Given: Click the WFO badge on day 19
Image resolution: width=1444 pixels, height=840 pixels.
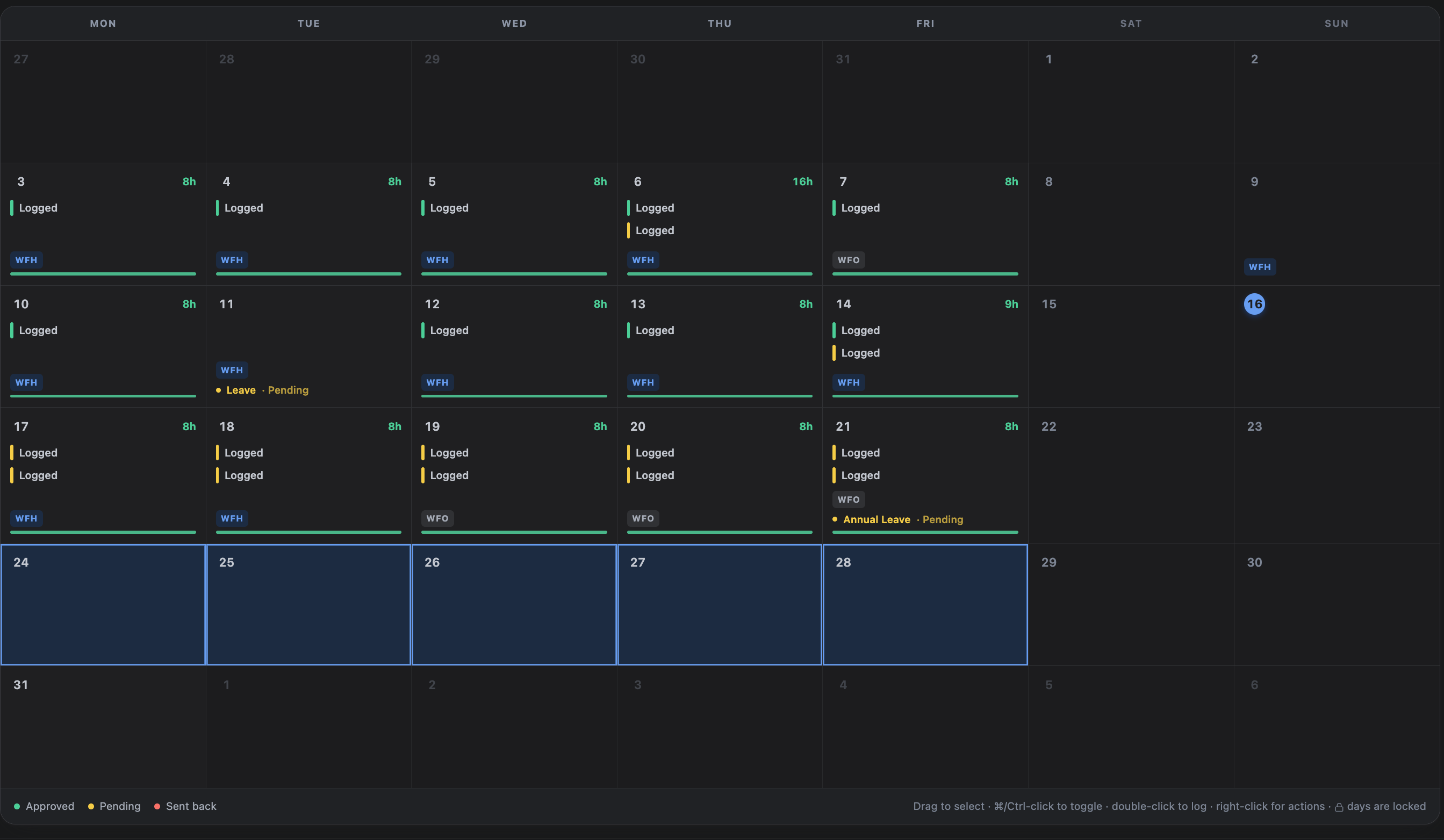Looking at the screenshot, I should [x=437, y=518].
